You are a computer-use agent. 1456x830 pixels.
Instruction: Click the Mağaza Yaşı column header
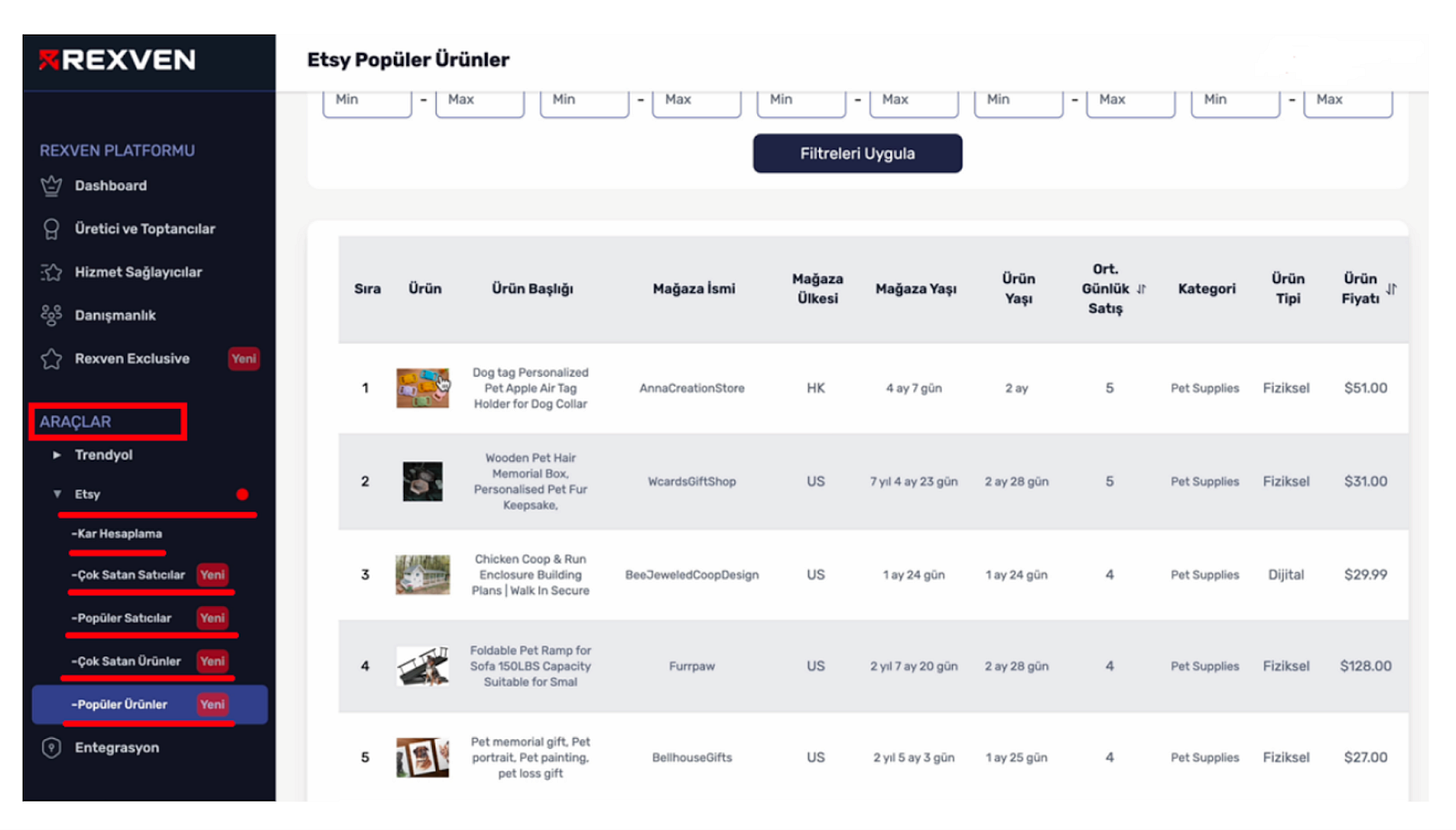coord(916,289)
